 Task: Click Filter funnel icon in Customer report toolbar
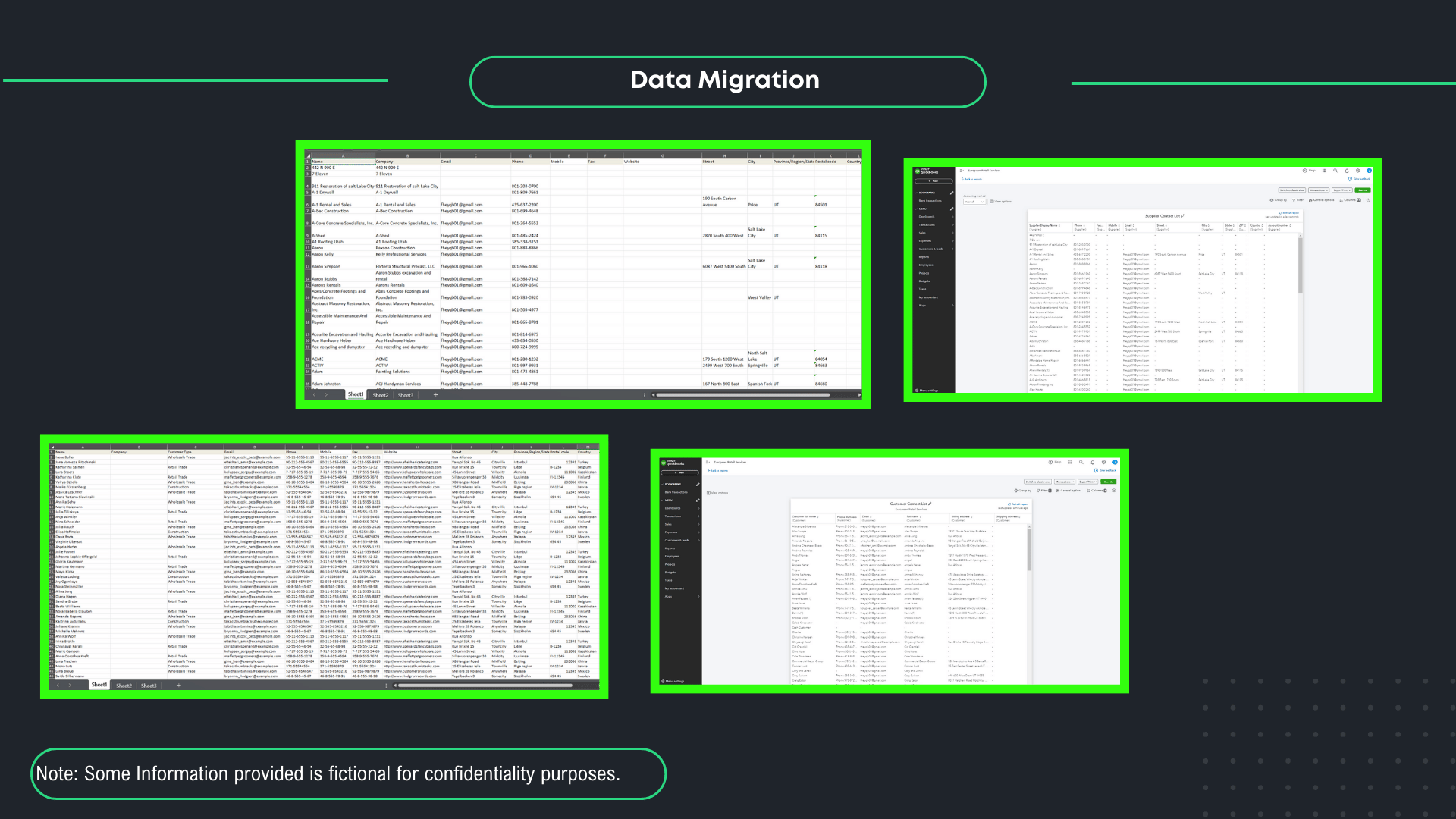point(1037,491)
